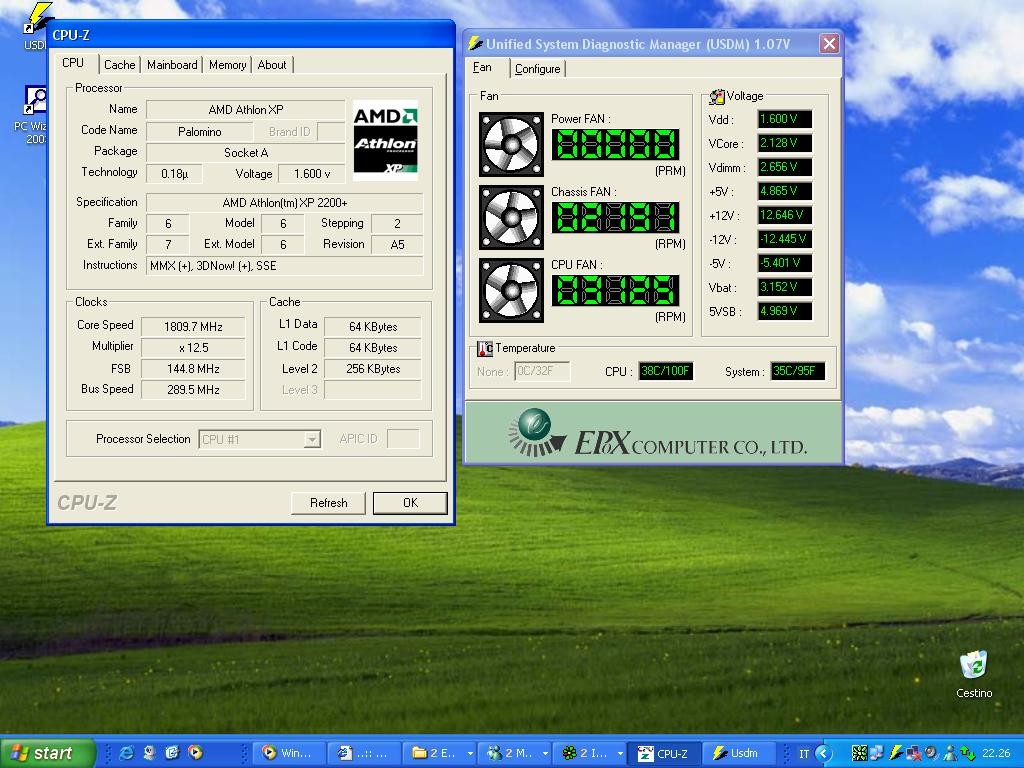
Task: Switch to the CPU-Z taskbar button
Action: point(664,754)
